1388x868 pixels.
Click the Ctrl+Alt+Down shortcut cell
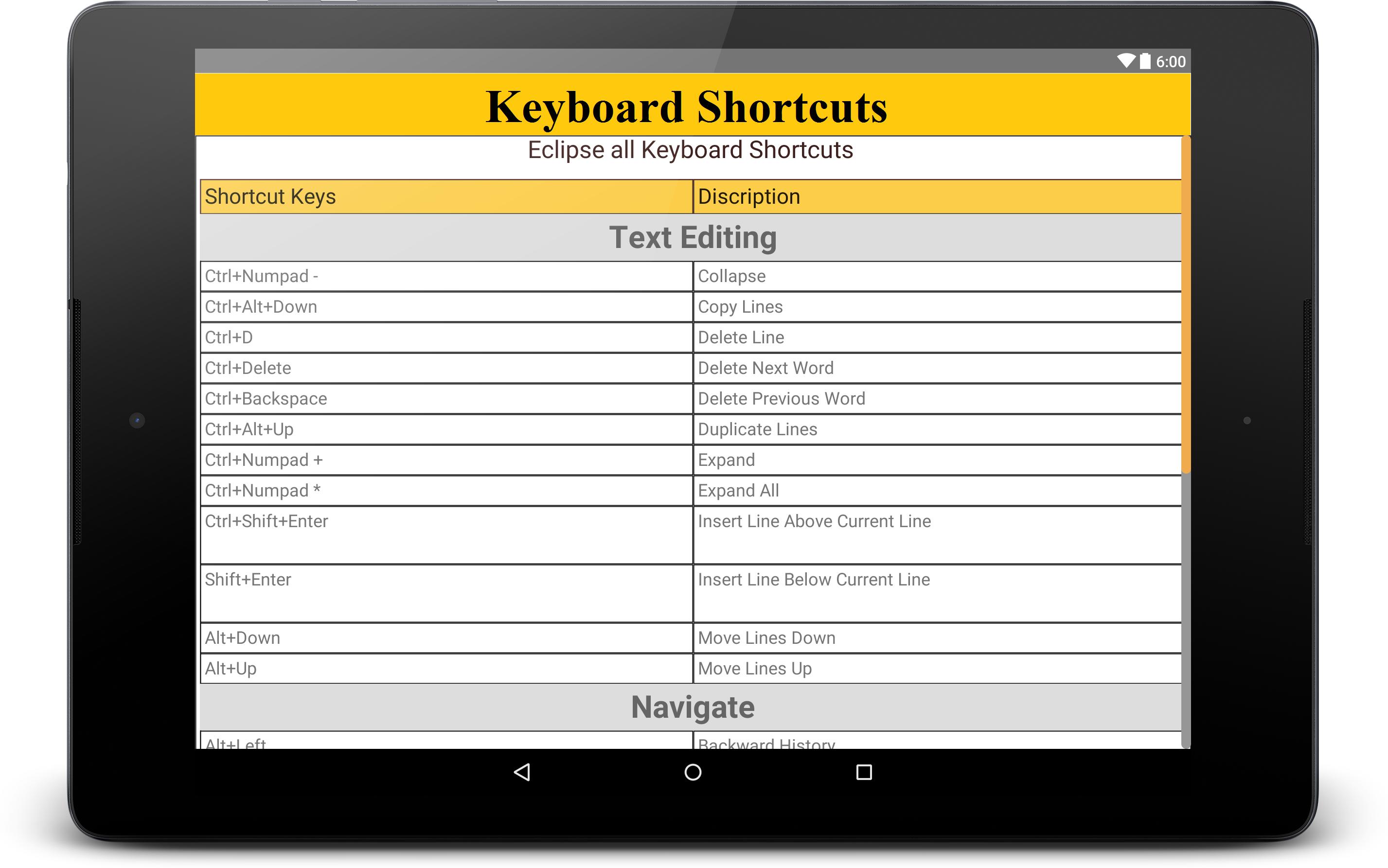pos(446,306)
